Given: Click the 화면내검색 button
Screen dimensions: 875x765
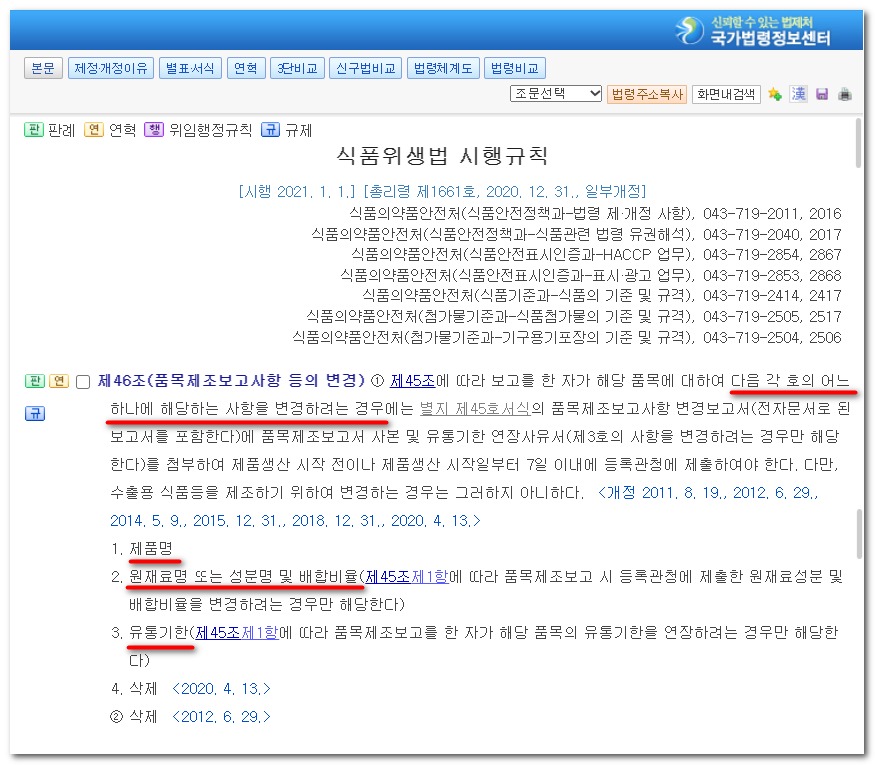Looking at the screenshot, I should [x=726, y=94].
